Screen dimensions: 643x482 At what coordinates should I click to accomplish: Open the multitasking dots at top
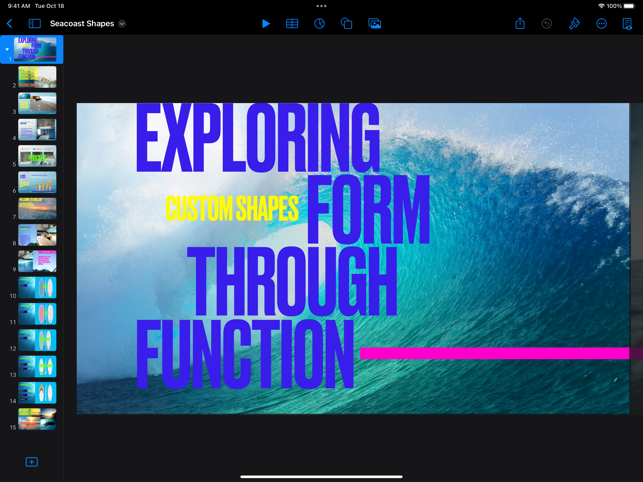[321, 6]
